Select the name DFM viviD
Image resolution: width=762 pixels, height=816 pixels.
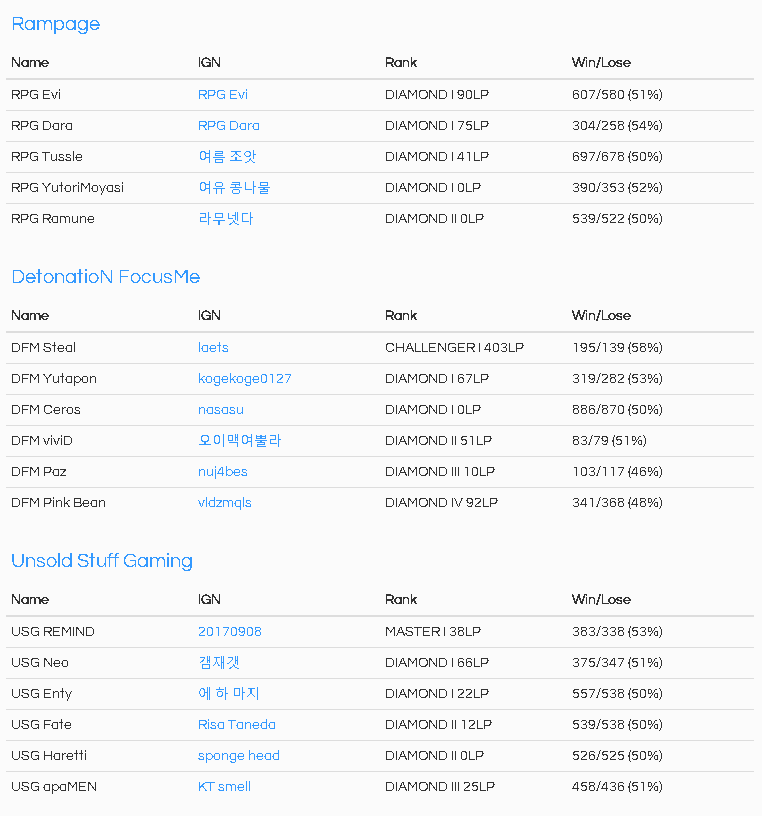(42, 441)
